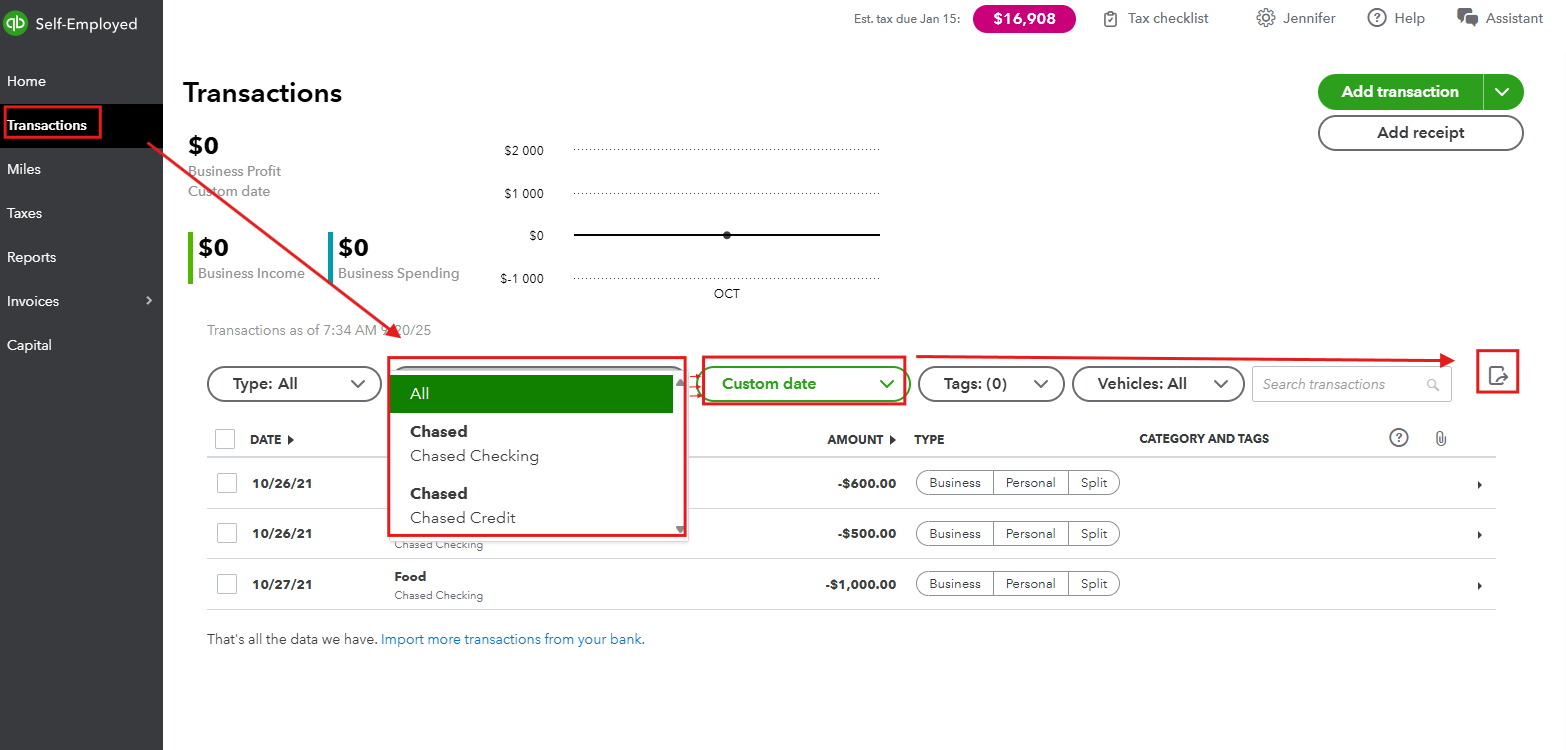Open the Vehicles: All filter dropdown

coord(1156,384)
